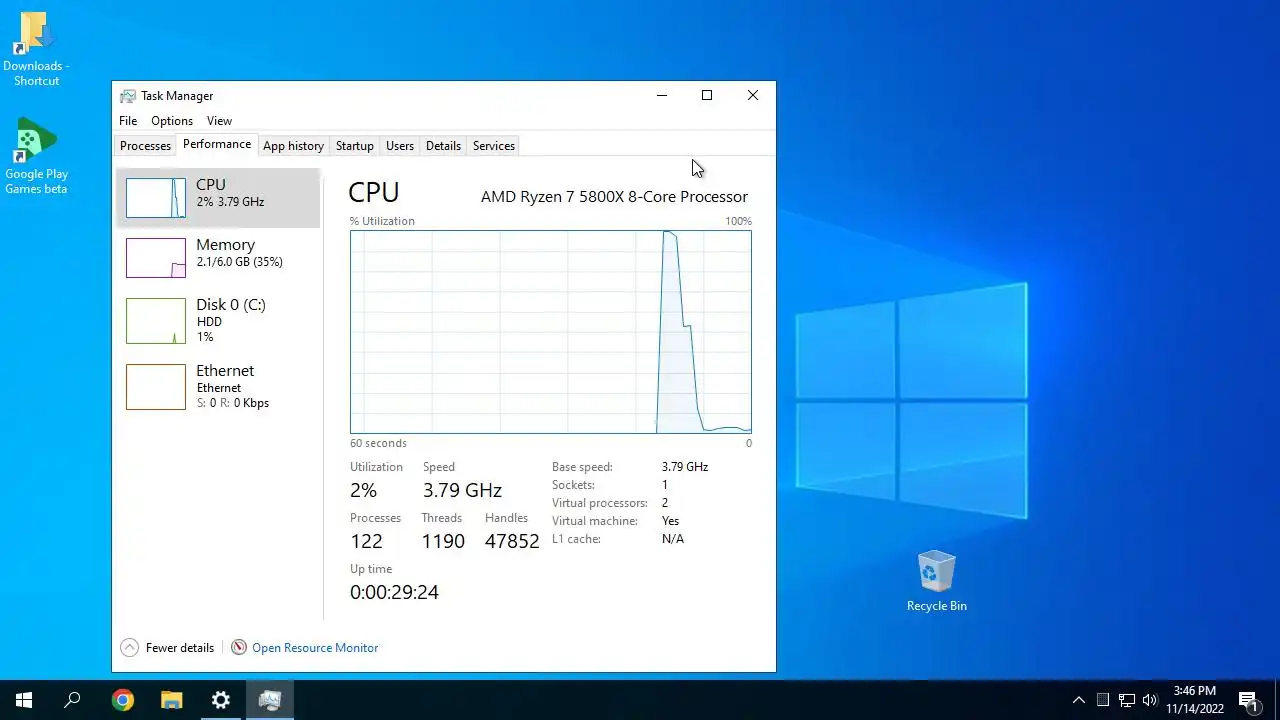Click the Up time value 0:00:29:24

394,592
